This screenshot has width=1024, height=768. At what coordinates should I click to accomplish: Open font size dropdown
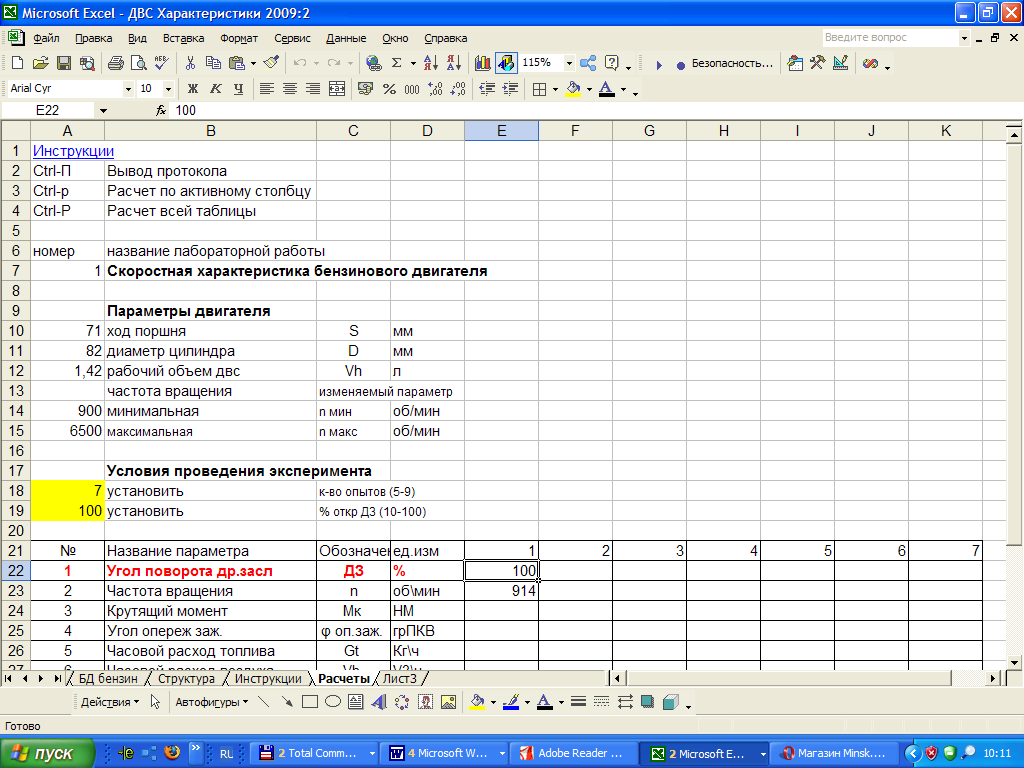coord(168,89)
